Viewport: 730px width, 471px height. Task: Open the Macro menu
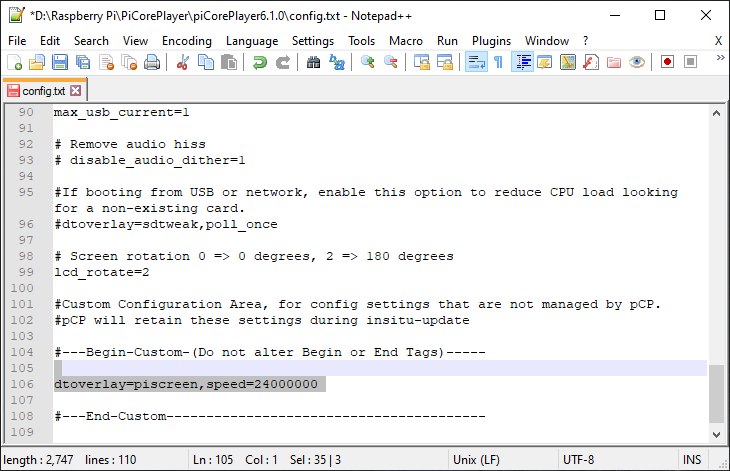pos(406,41)
